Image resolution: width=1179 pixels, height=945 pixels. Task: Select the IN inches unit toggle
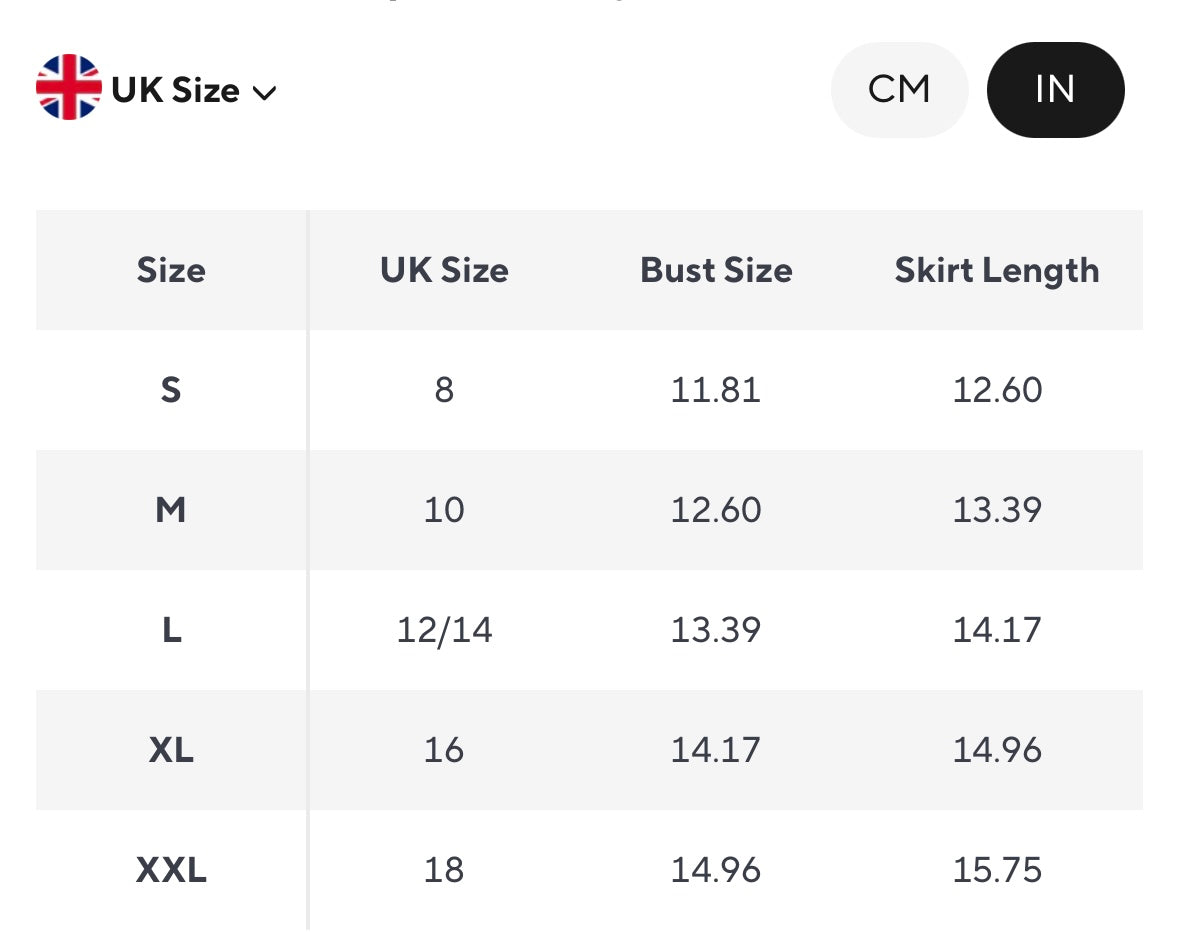[1055, 90]
